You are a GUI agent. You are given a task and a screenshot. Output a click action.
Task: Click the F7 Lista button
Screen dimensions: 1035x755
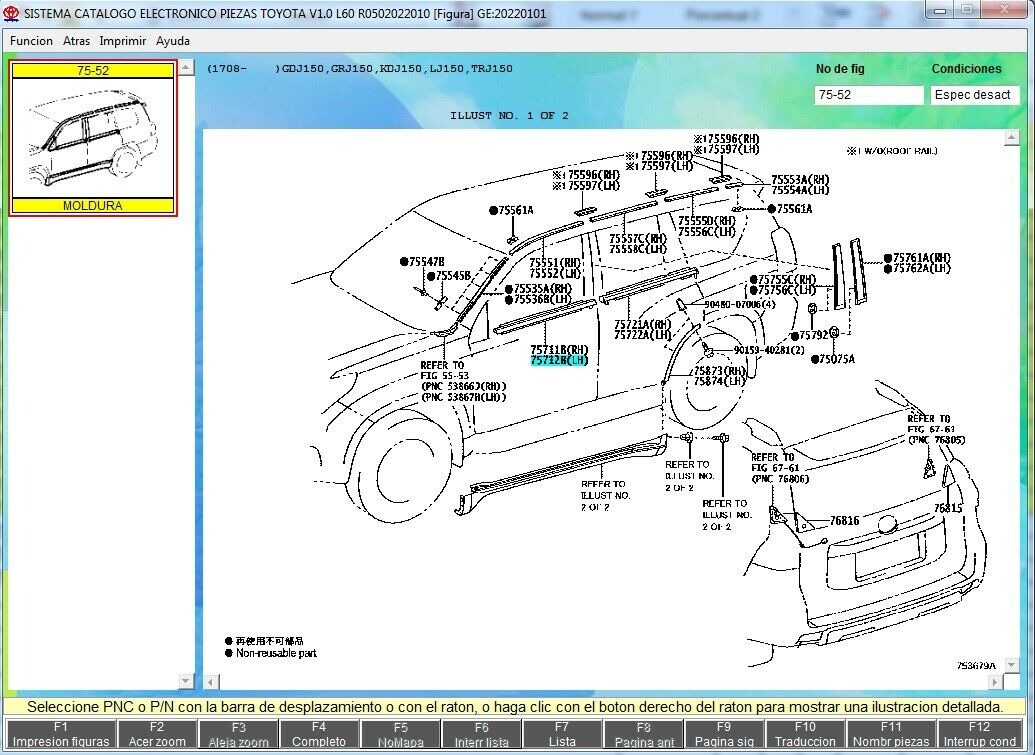point(562,734)
